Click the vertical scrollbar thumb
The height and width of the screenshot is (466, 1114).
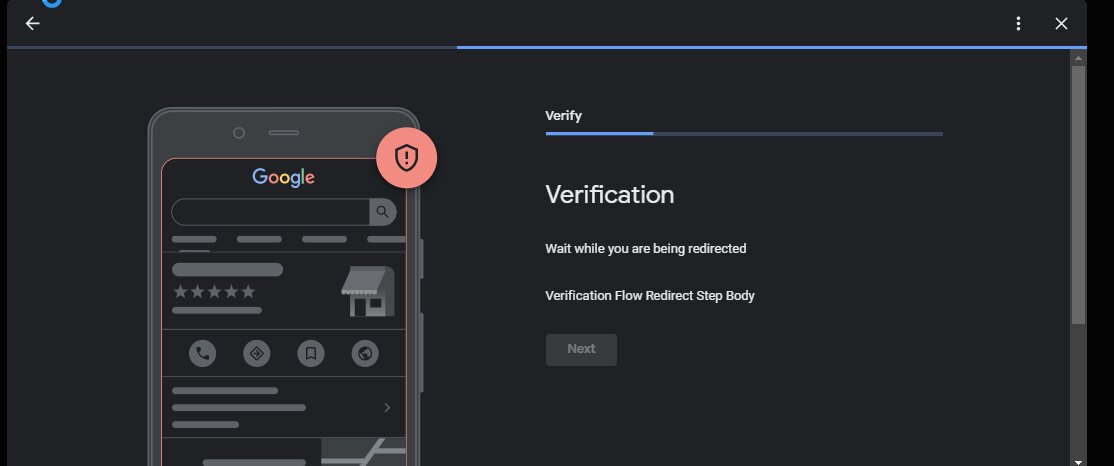click(1078, 195)
